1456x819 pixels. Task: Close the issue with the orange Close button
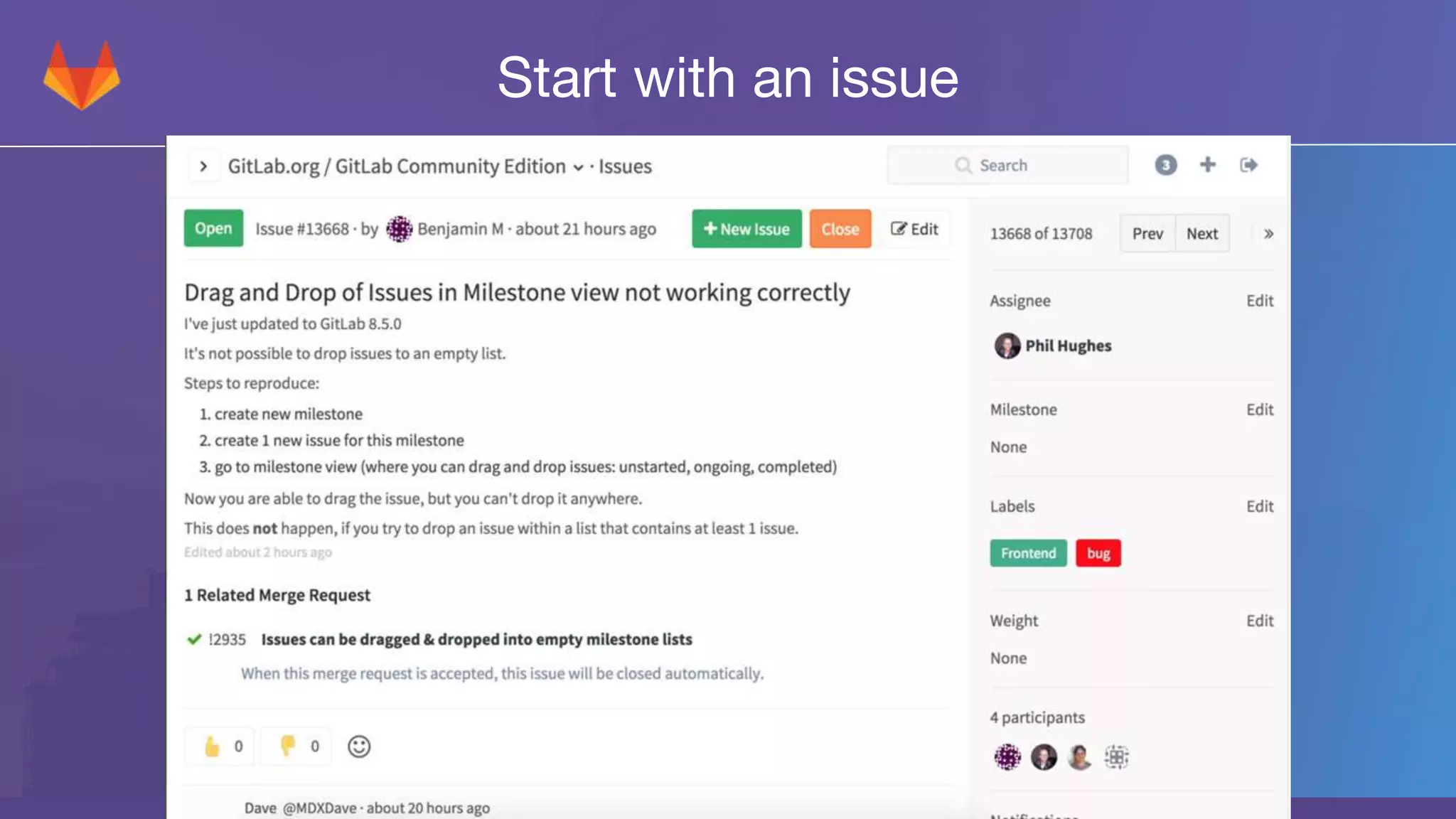click(x=840, y=229)
